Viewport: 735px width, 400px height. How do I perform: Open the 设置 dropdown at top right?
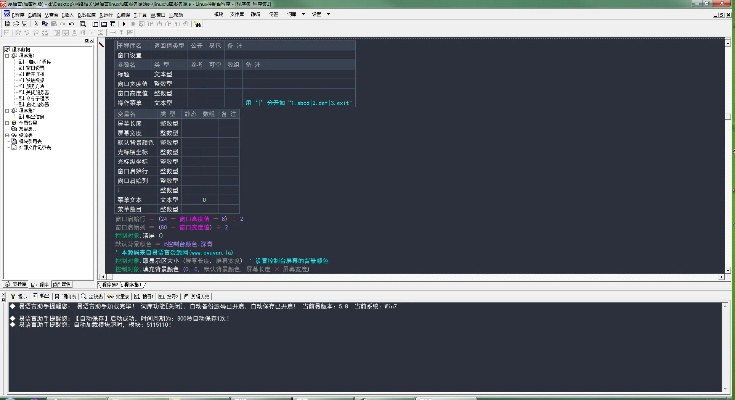point(317,15)
